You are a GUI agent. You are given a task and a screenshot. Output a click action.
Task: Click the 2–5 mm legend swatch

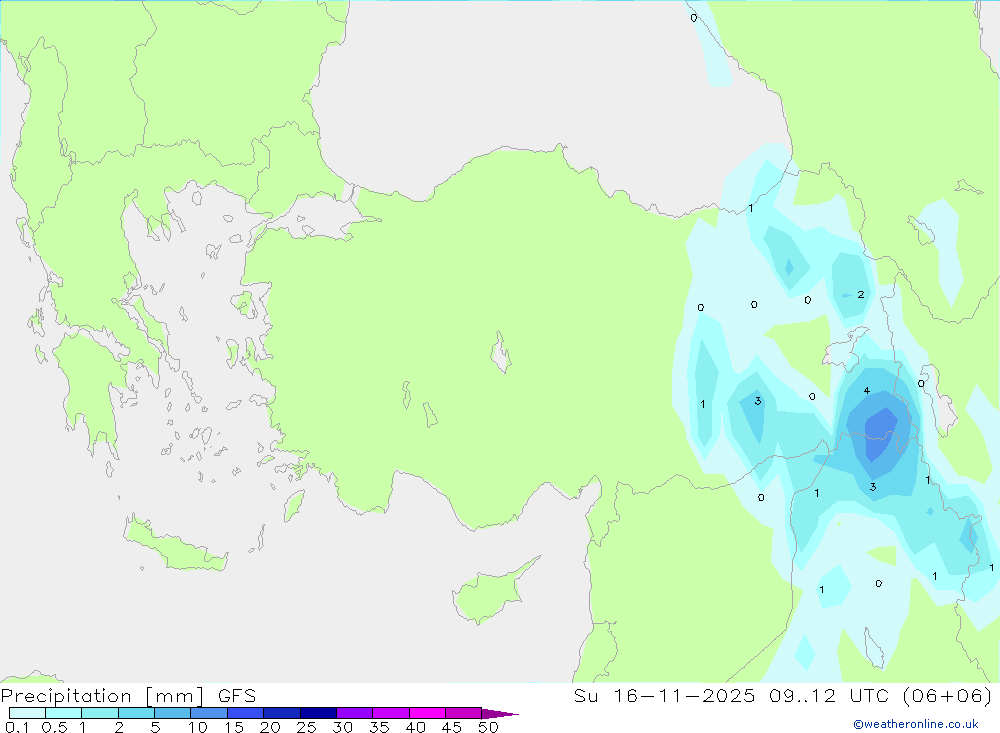136,713
